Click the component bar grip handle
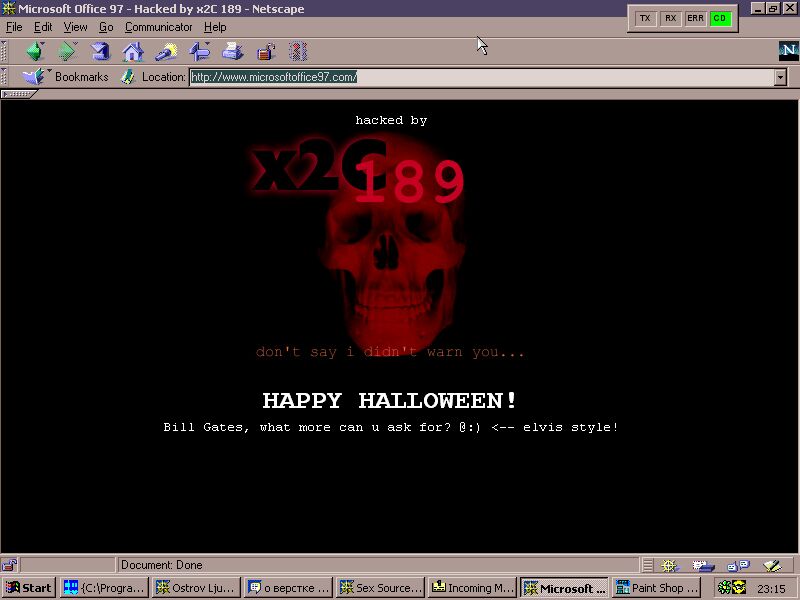 (647, 565)
